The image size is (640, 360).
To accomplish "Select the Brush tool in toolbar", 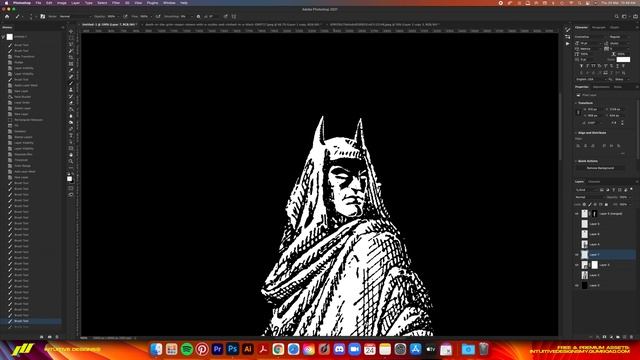I will click(71, 83).
